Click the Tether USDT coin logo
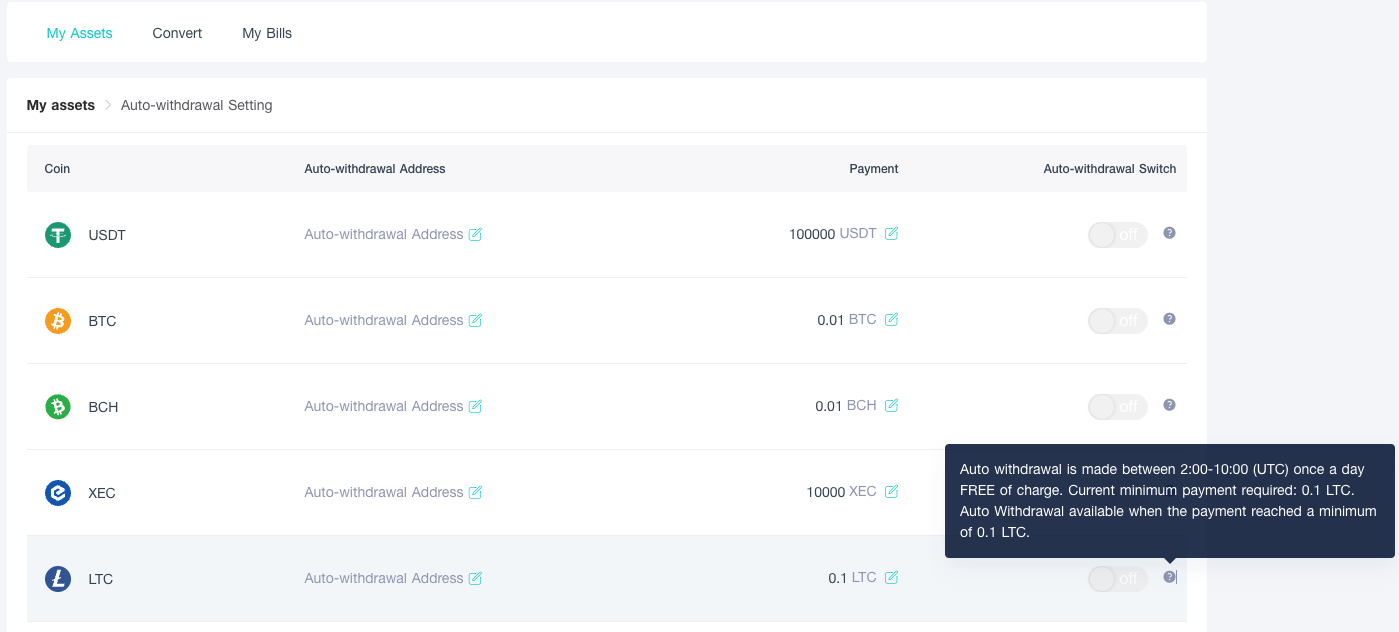The height and width of the screenshot is (632, 1399). (x=58, y=235)
